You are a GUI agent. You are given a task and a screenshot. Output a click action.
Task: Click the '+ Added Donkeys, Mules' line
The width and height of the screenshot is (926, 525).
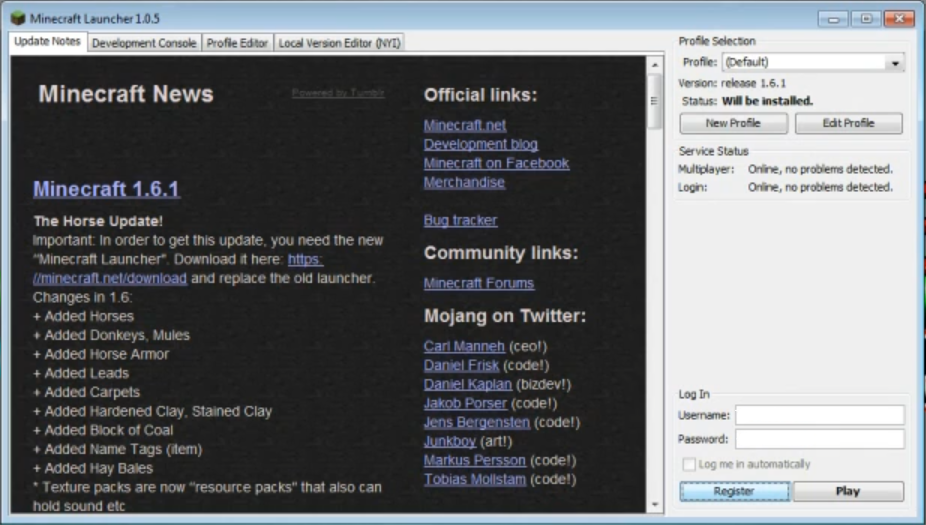112,335
